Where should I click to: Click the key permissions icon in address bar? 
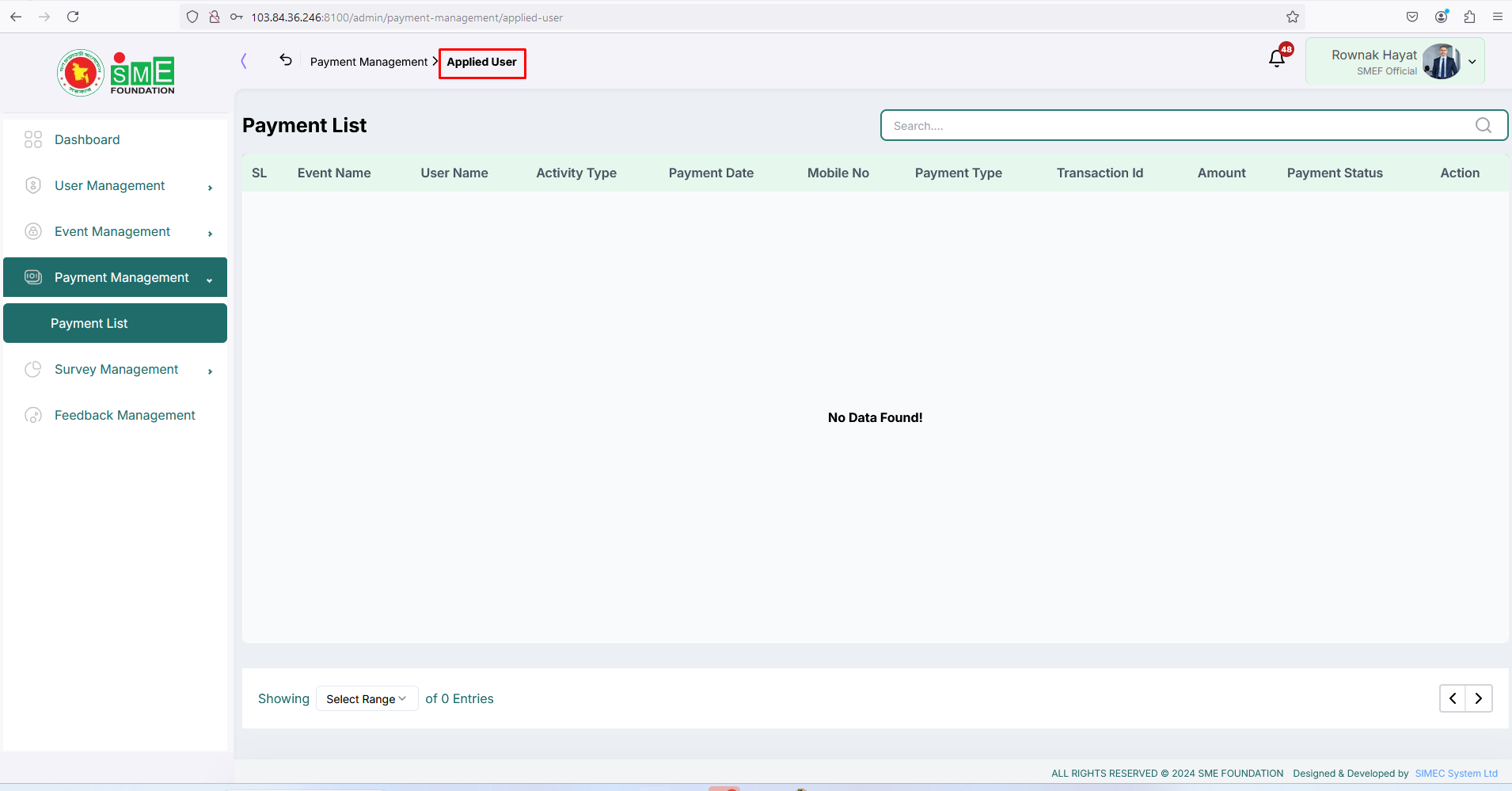[x=236, y=17]
